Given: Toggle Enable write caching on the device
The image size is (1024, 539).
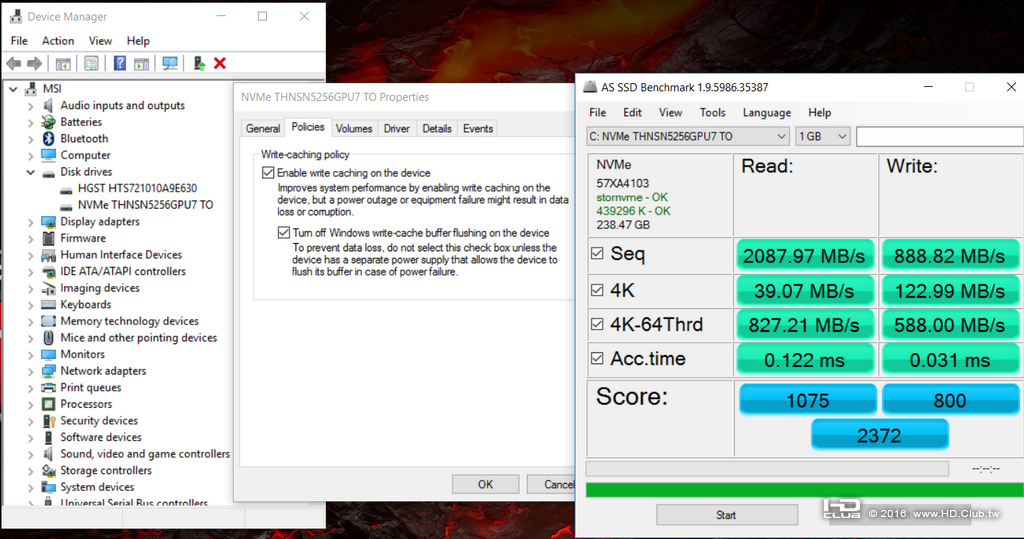Looking at the screenshot, I should pos(268,172).
